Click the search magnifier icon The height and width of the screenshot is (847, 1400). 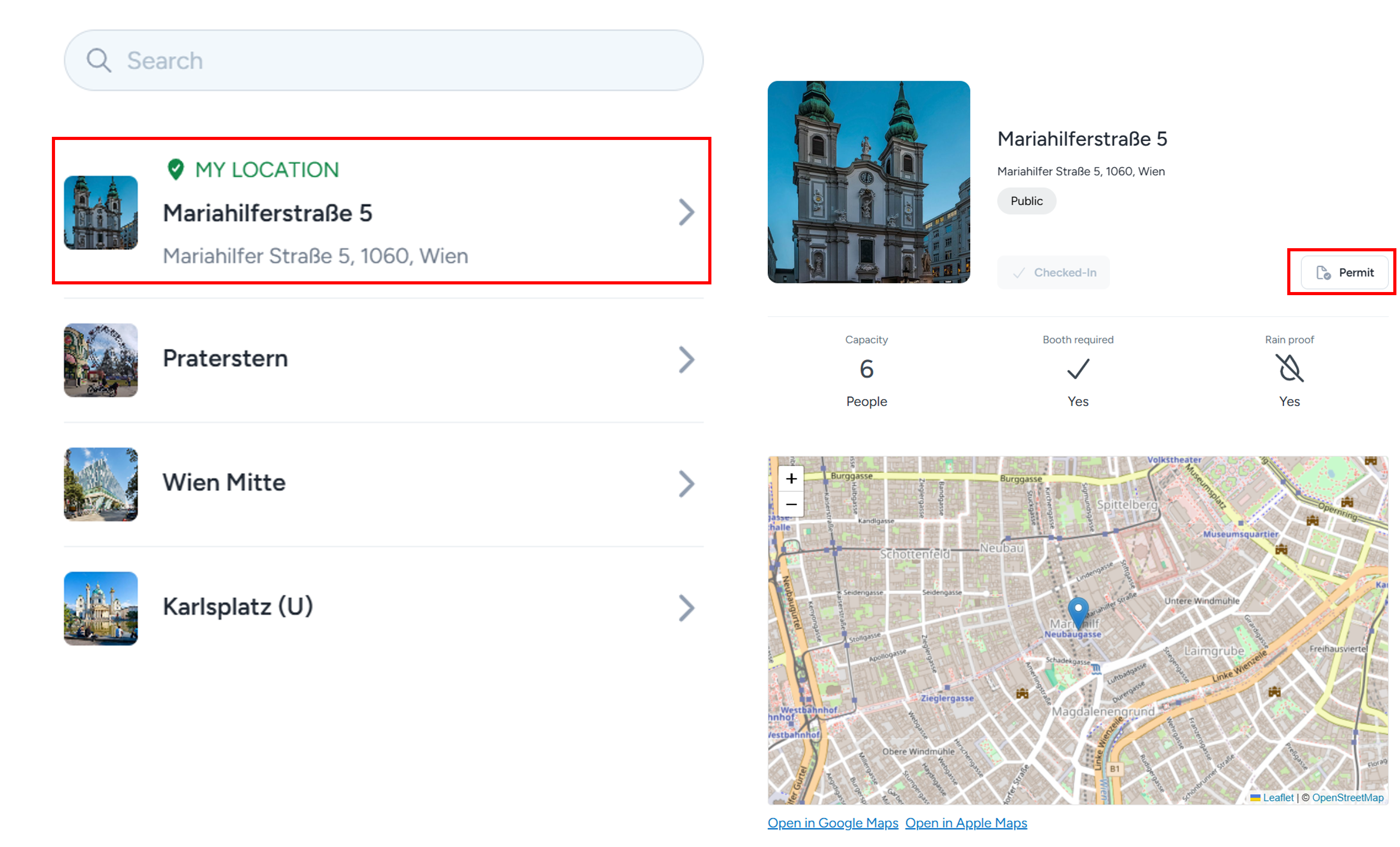click(x=99, y=60)
